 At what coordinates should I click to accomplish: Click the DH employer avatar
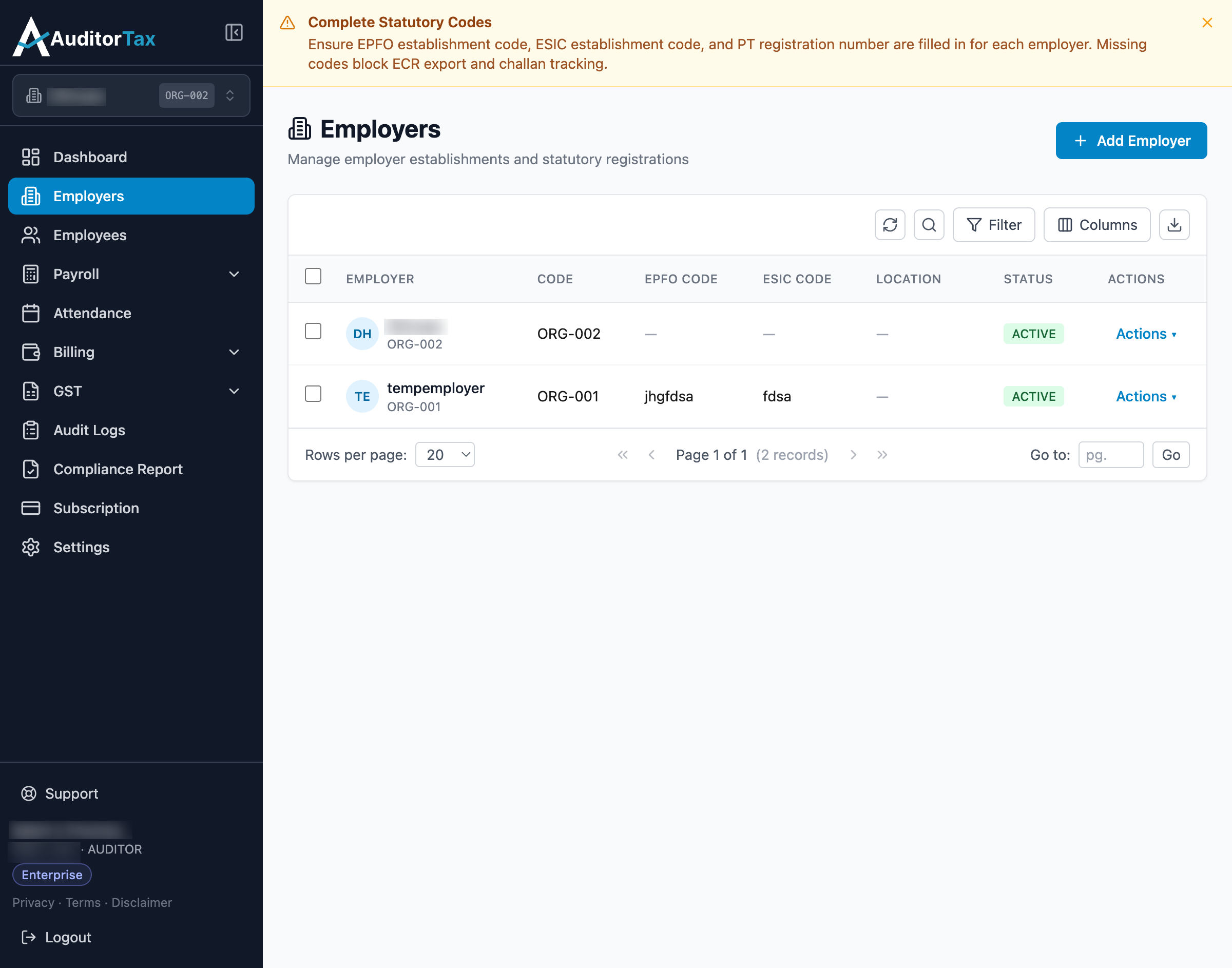tap(362, 334)
